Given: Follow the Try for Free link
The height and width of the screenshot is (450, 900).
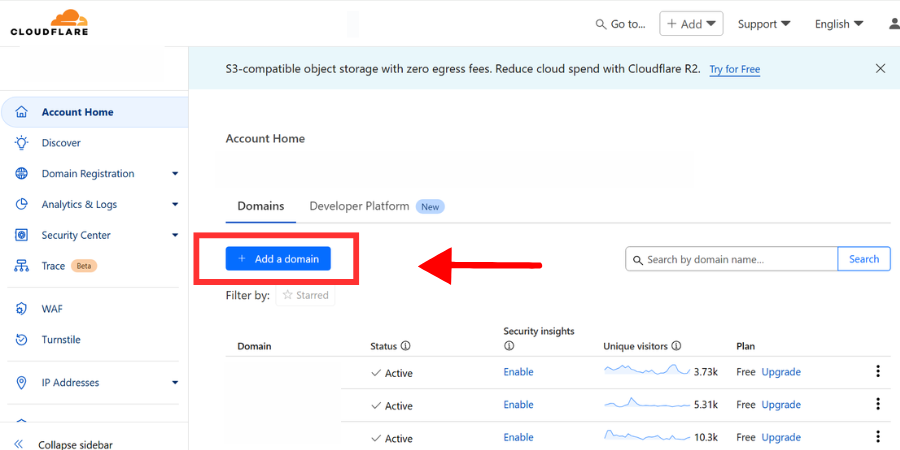Looking at the screenshot, I should pyautogui.click(x=735, y=69).
